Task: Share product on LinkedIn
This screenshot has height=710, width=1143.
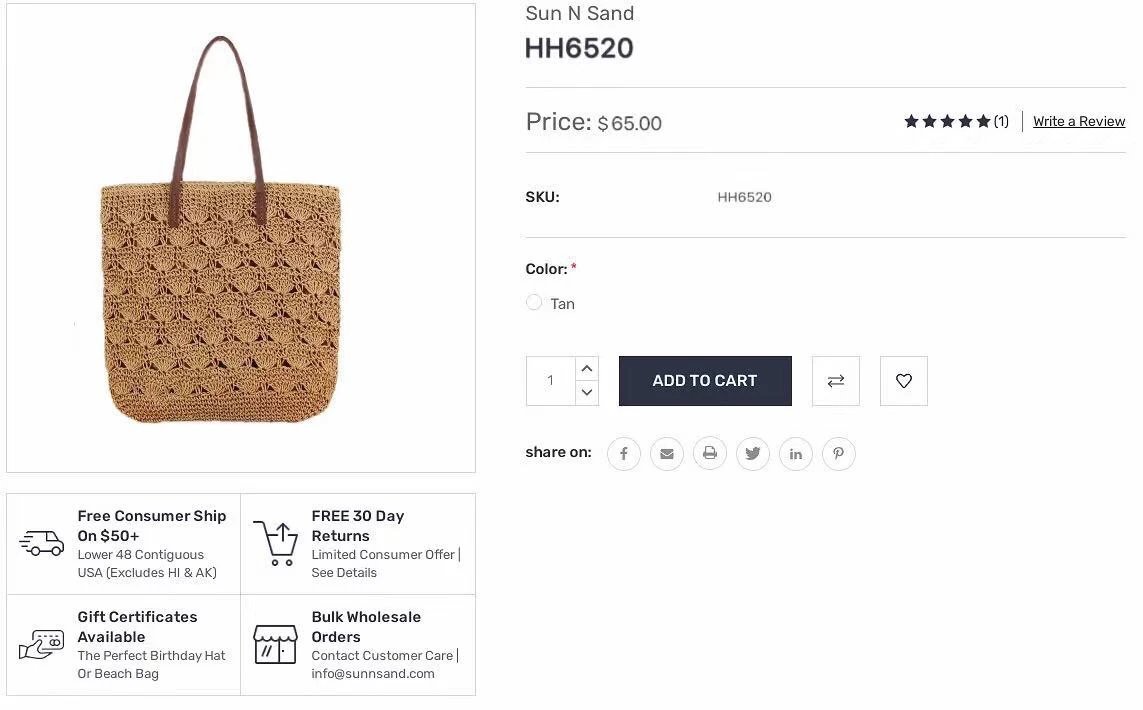Action: pyautogui.click(x=796, y=454)
